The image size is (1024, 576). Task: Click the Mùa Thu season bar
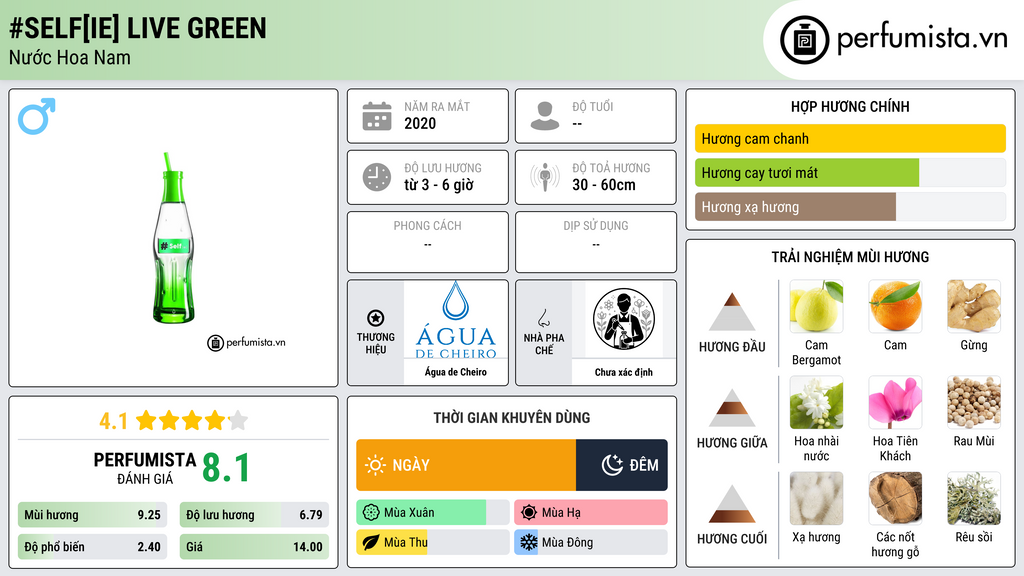[x=433, y=542]
